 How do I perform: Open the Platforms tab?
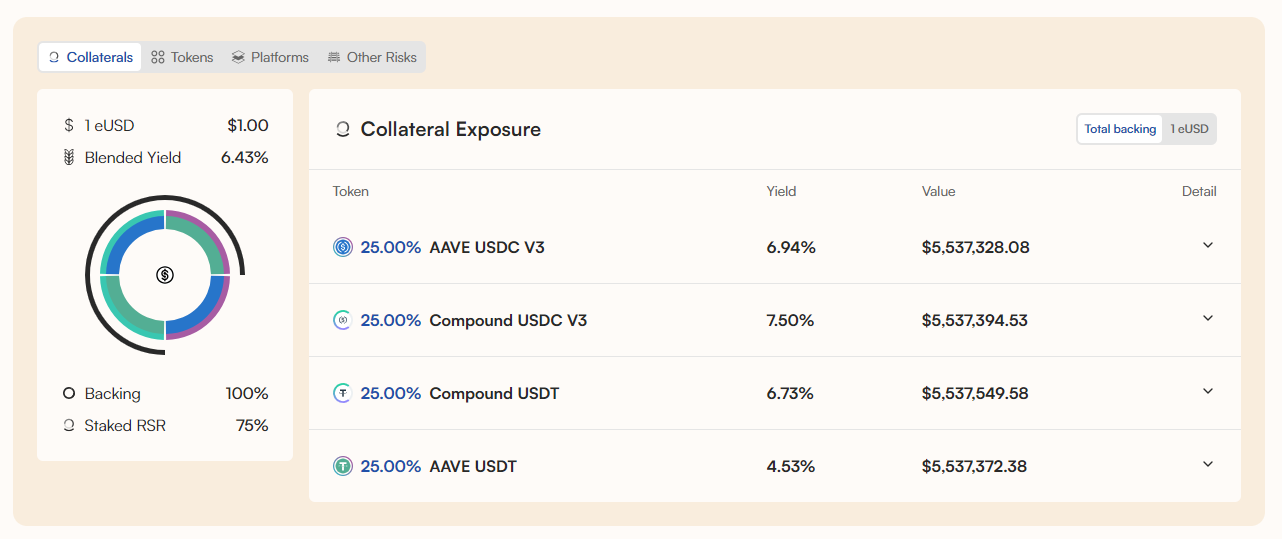pyautogui.click(x=270, y=57)
